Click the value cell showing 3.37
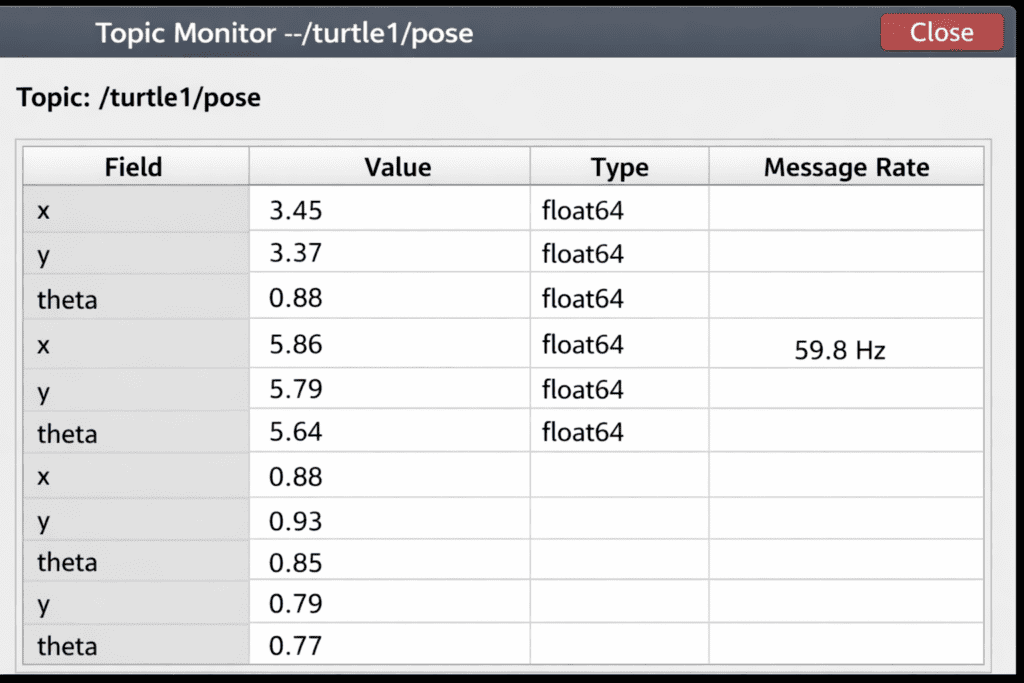 click(x=296, y=254)
